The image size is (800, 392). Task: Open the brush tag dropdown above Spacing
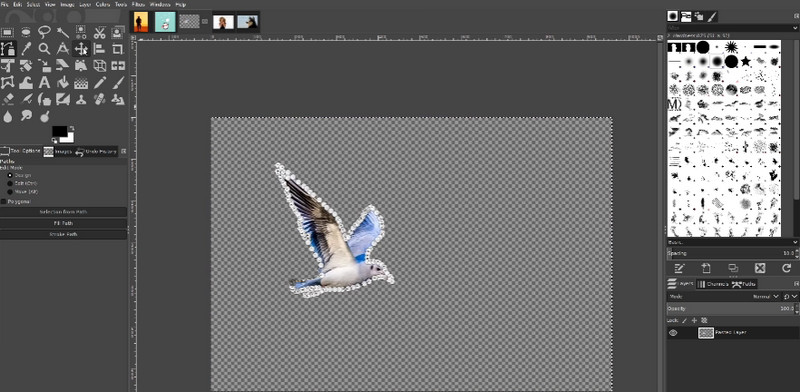pyautogui.click(x=732, y=242)
